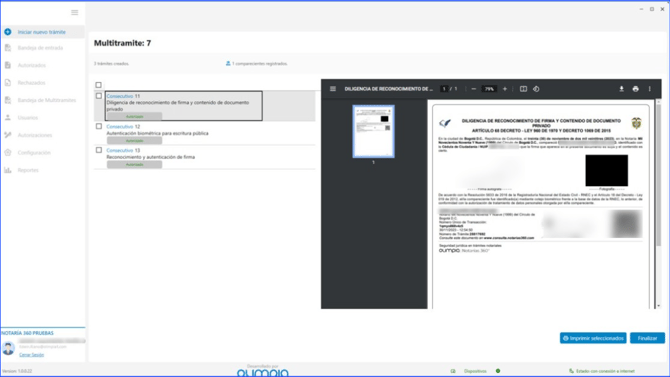
Task: Print the PDF from viewer toolbar
Action: 635,89
